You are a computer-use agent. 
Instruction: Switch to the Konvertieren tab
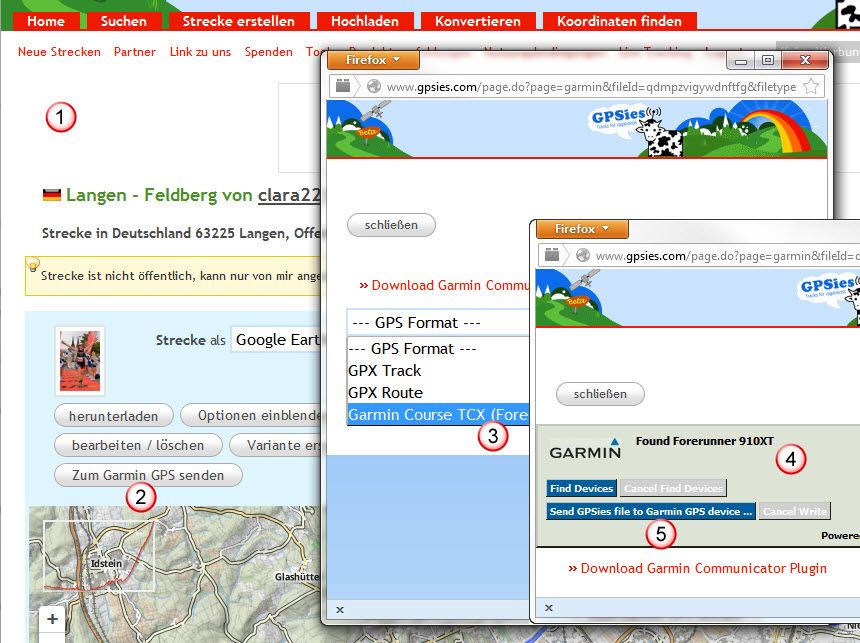tap(477, 20)
